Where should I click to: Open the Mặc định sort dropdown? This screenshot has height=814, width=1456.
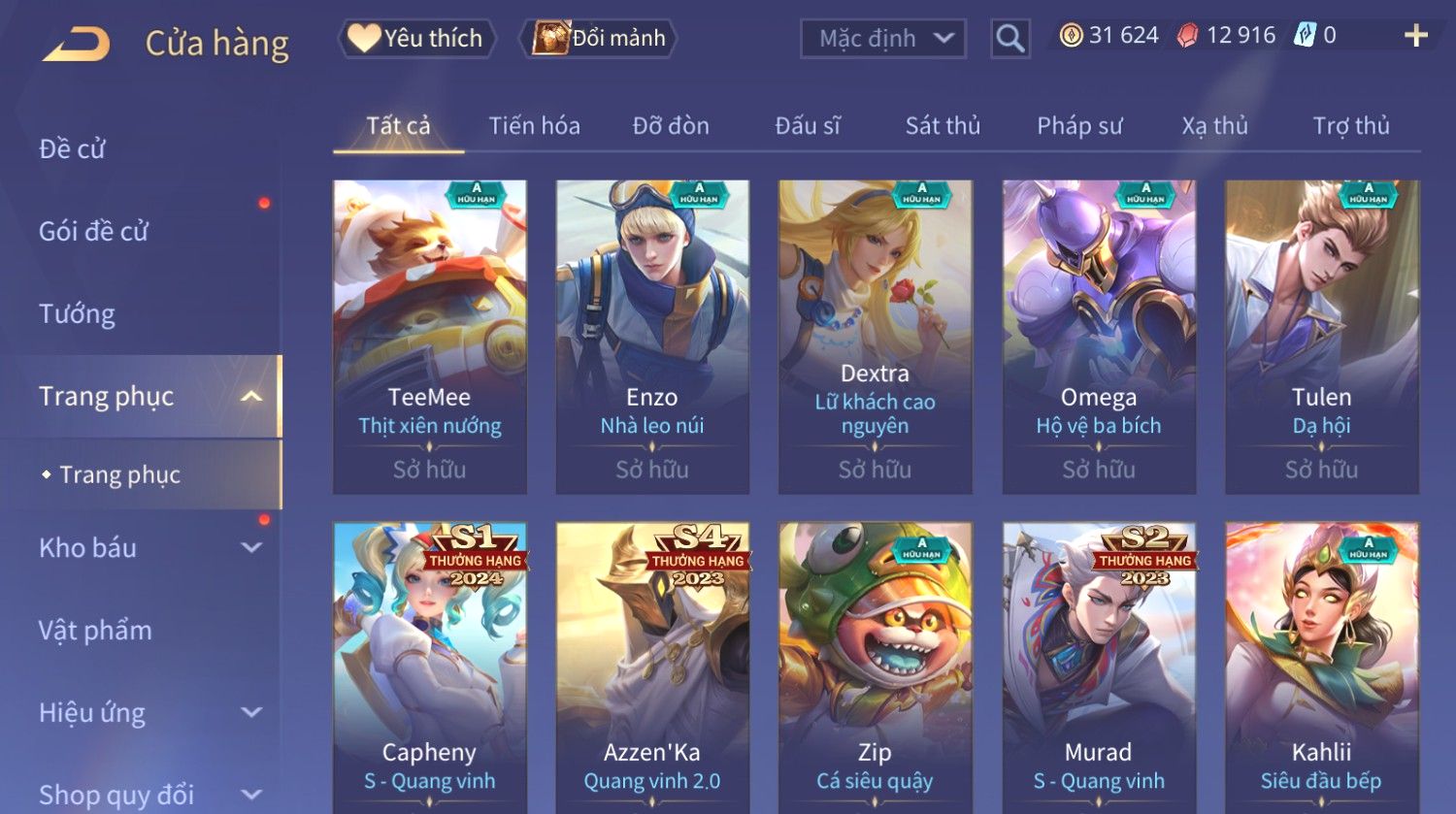pos(883,39)
